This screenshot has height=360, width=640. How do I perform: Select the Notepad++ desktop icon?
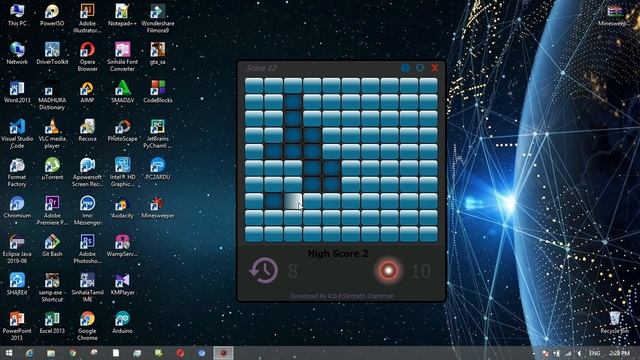coord(122,15)
